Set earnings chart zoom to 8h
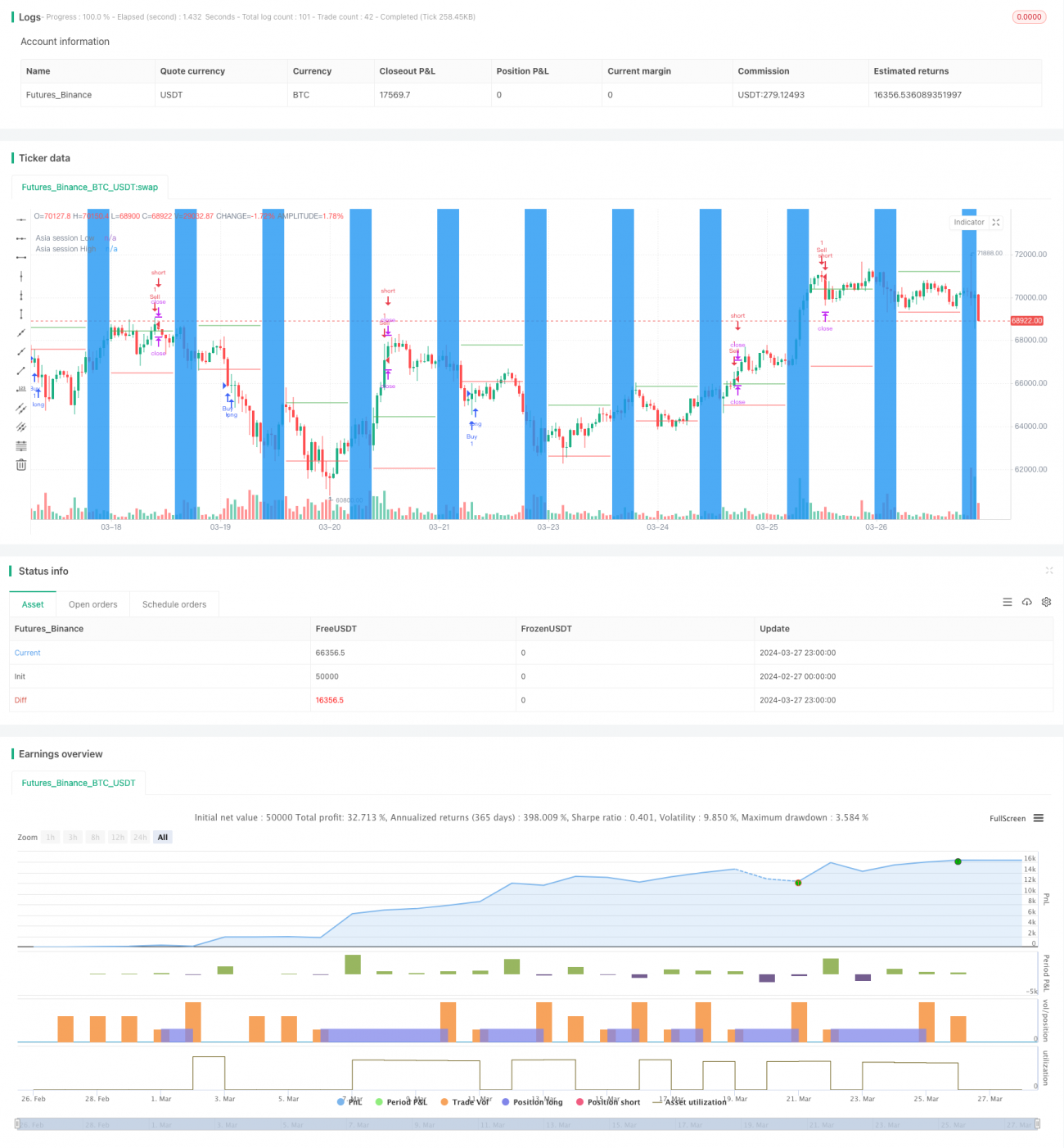The height and width of the screenshot is (1148, 1064). pos(95,838)
